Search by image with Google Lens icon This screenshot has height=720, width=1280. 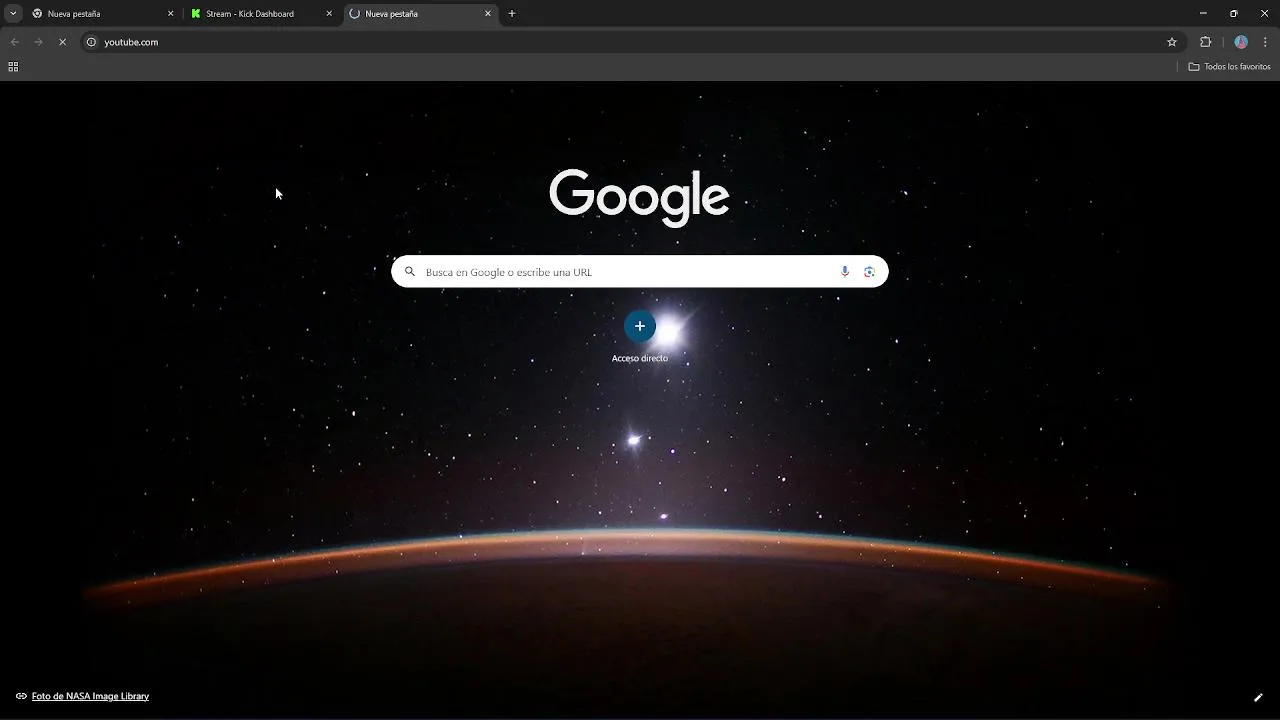coord(869,272)
